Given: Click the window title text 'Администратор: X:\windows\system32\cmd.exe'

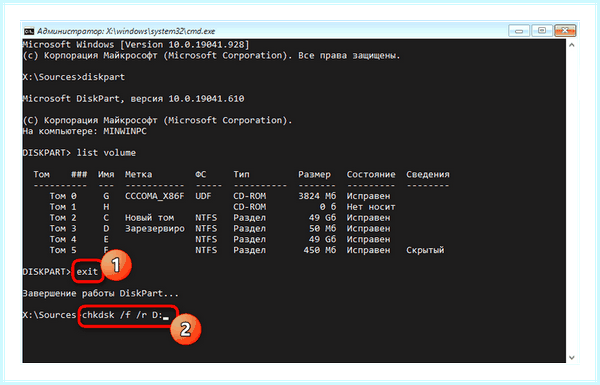Looking at the screenshot, I should click(126, 31).
